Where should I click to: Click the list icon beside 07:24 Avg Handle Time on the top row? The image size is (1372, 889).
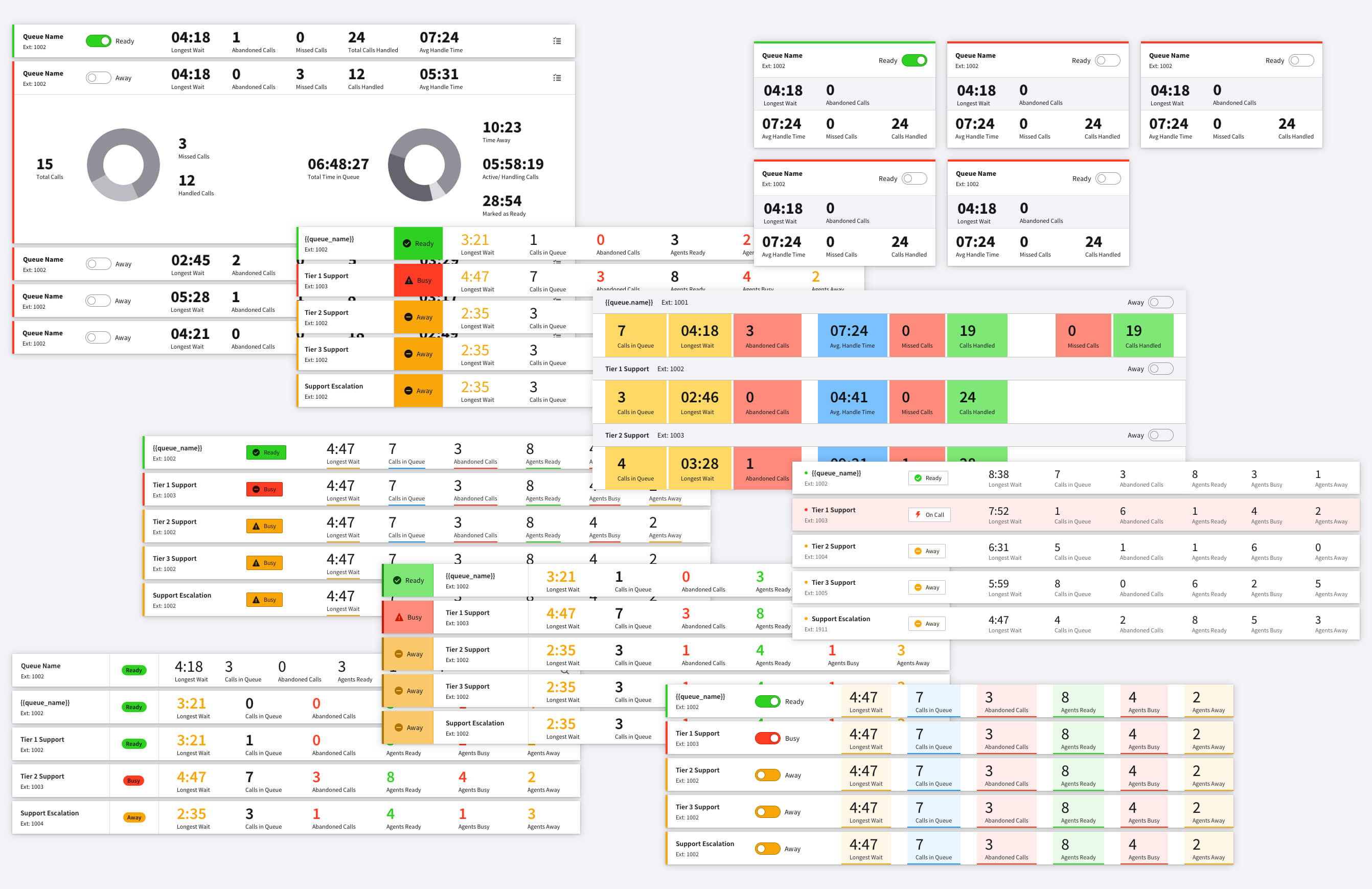coord(557,41)
